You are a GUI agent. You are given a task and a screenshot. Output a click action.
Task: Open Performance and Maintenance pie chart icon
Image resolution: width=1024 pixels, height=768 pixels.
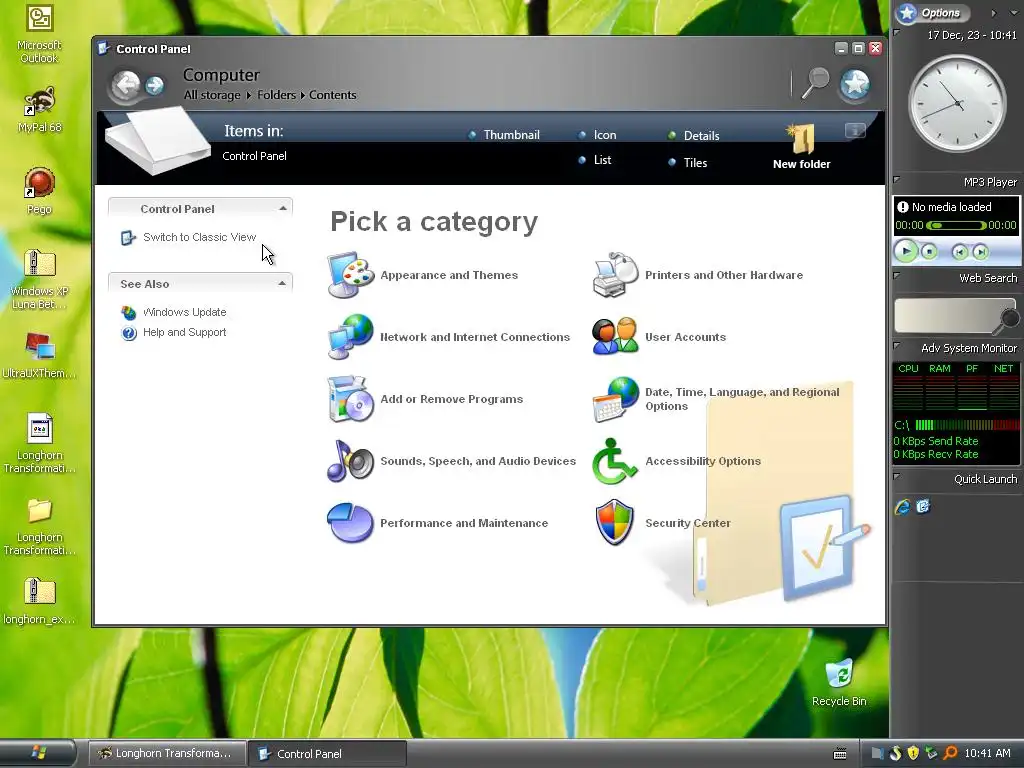point(351,522)
